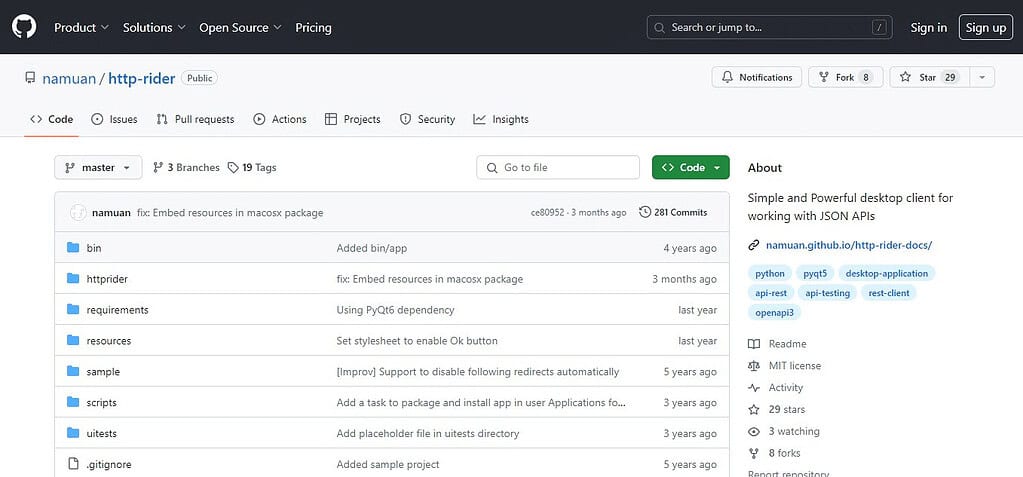Switch to the Security tab

pyautogui.click(x=427, y=119)
